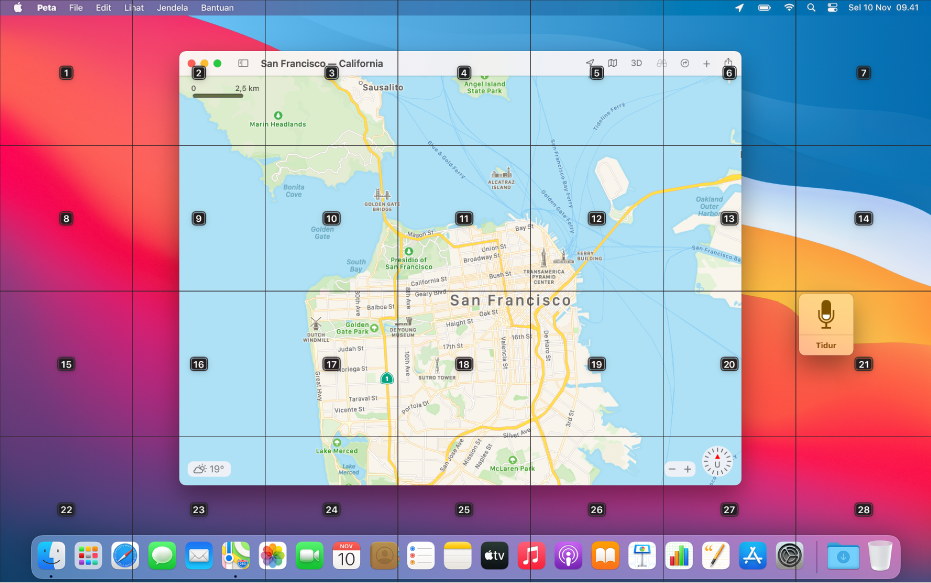
Task: Start directions using the circled arrow icon
Action: [685, 62]
